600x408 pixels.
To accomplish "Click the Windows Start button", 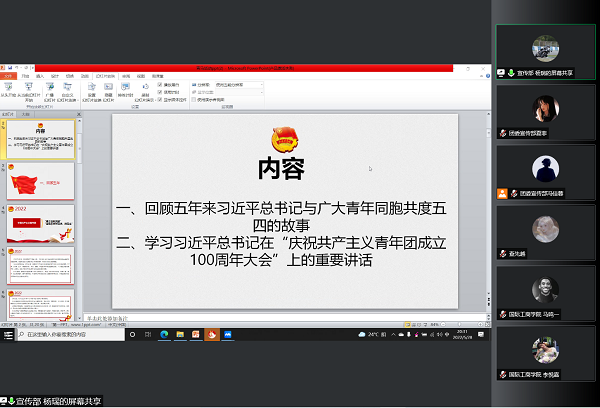I will 6,334.
